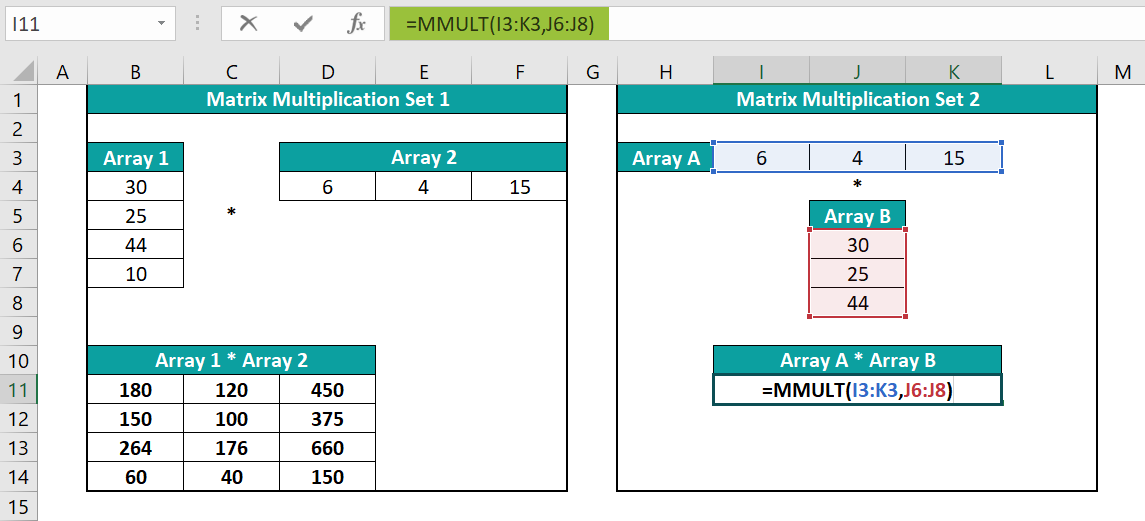Select column C header
The image size is (1145, 521).
point(231,72)
